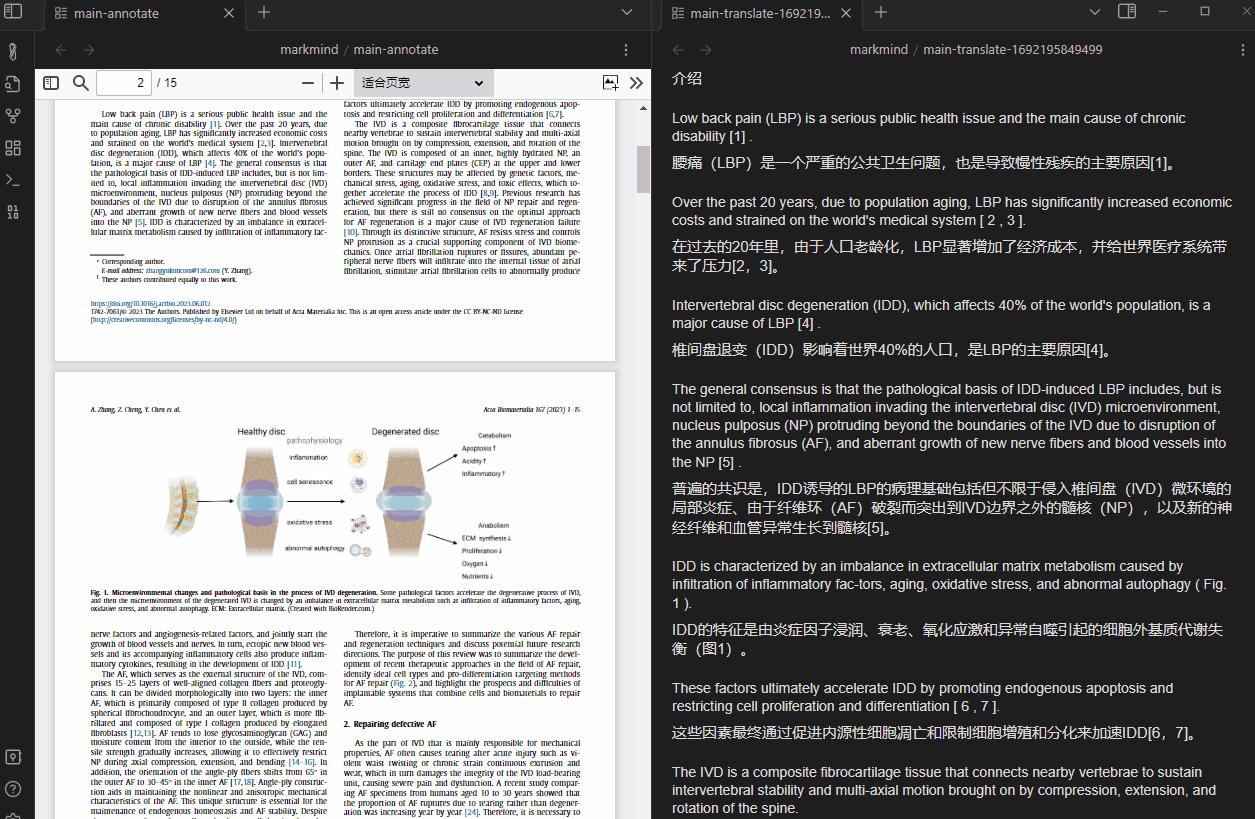Open more options for main-annotate pane
This screenshot has width=1255, height=819.
[626, 49]
